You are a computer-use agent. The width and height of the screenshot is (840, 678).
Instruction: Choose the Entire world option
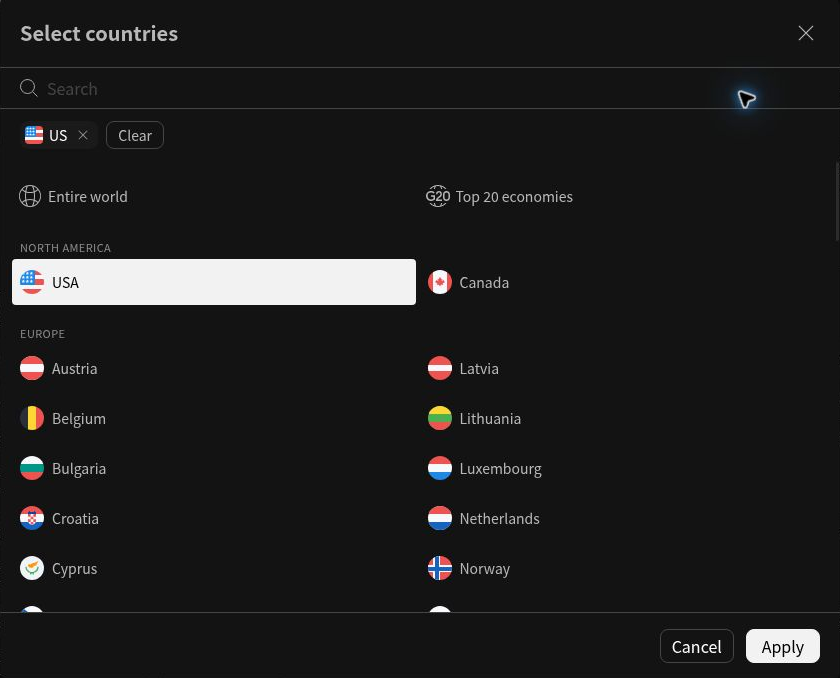coord(214,197)
